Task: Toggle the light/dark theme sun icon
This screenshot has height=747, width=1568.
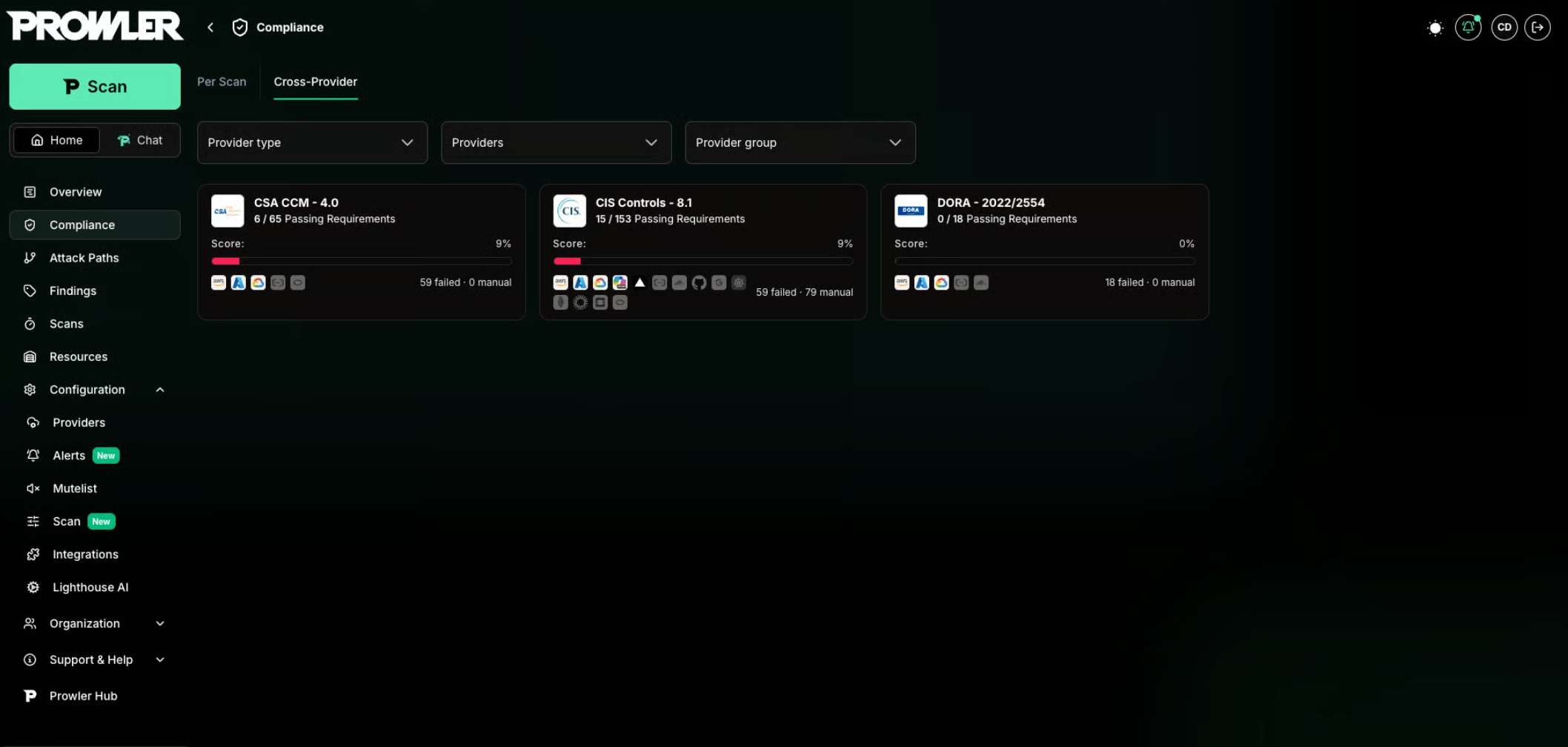Action: (1435, 27)
